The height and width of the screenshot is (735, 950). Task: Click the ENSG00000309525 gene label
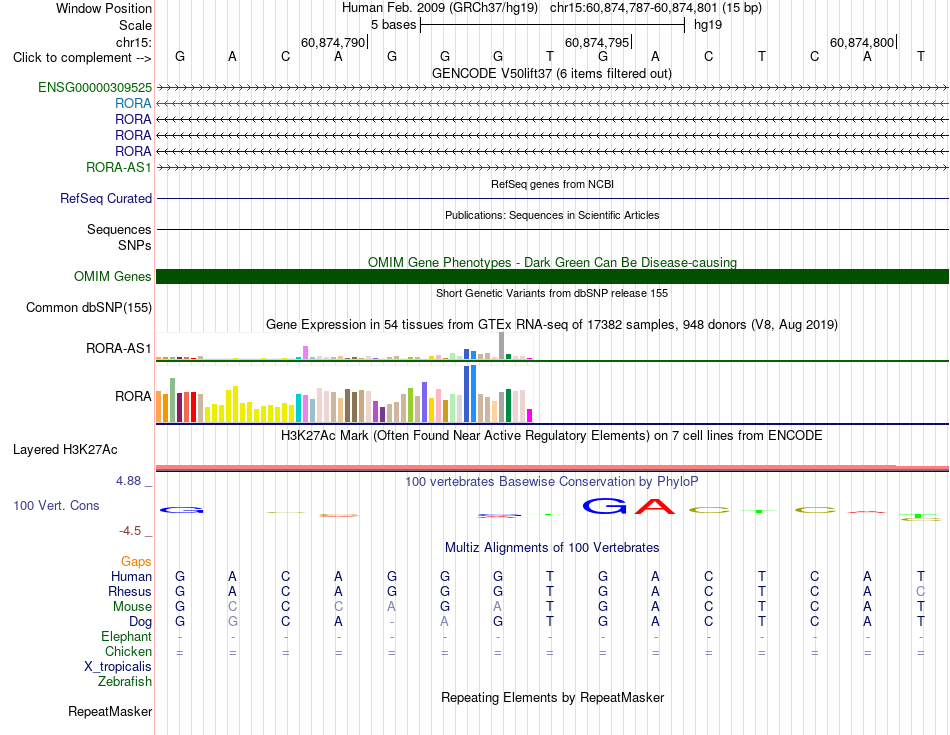pyautogui.click(x=95, y=87)
